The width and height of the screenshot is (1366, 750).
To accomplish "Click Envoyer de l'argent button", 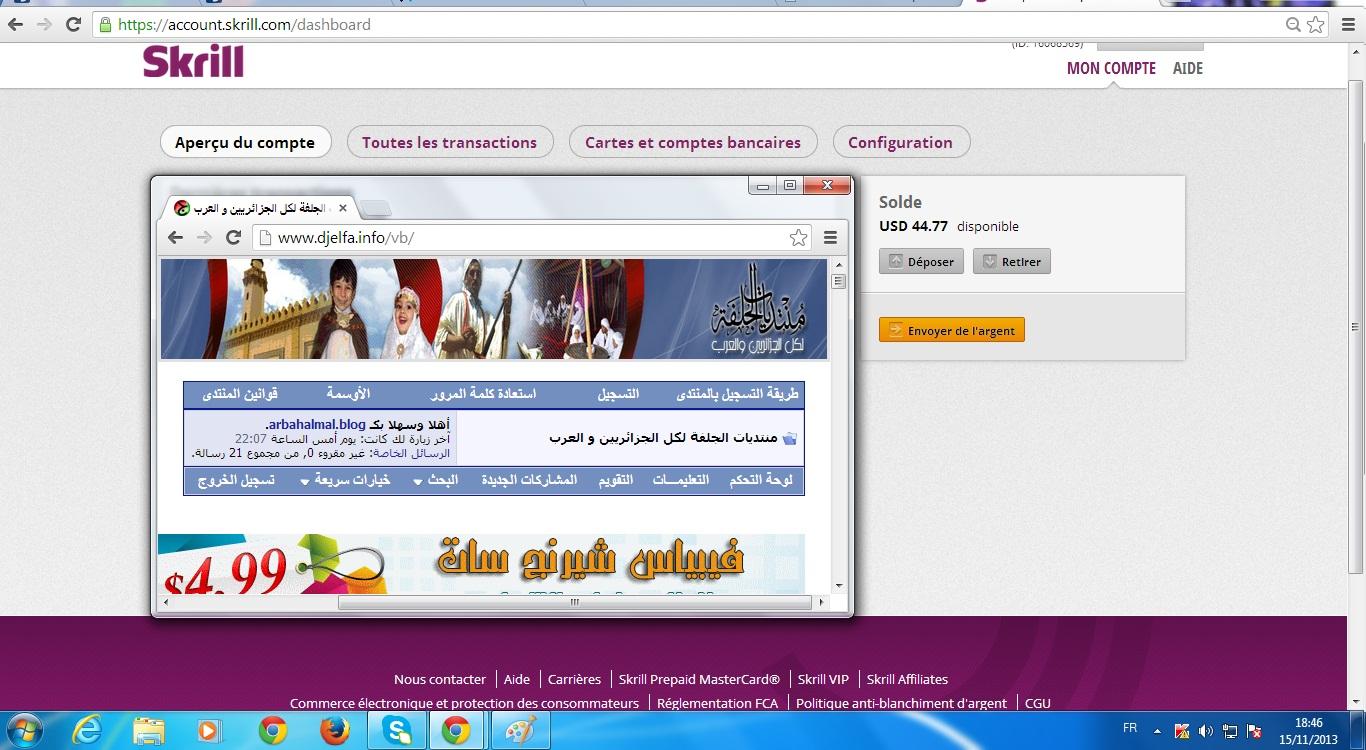I will tap(951, 330).
